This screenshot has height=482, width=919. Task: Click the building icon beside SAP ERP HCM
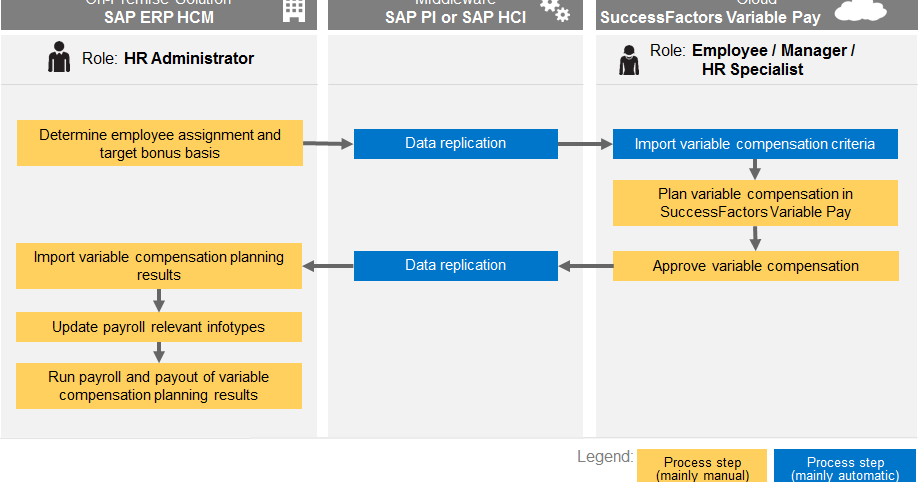(294, 10)
